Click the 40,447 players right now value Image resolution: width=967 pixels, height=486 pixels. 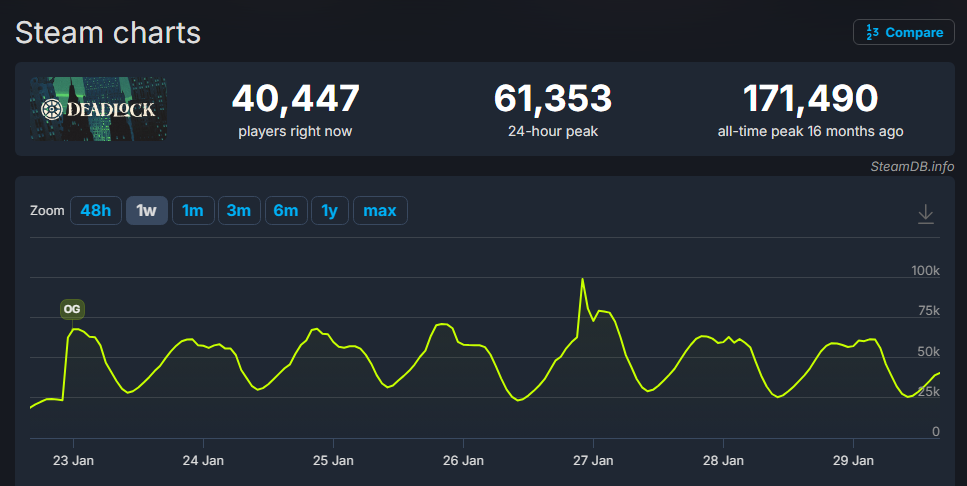pyautogui.click(x=295, y=99)
